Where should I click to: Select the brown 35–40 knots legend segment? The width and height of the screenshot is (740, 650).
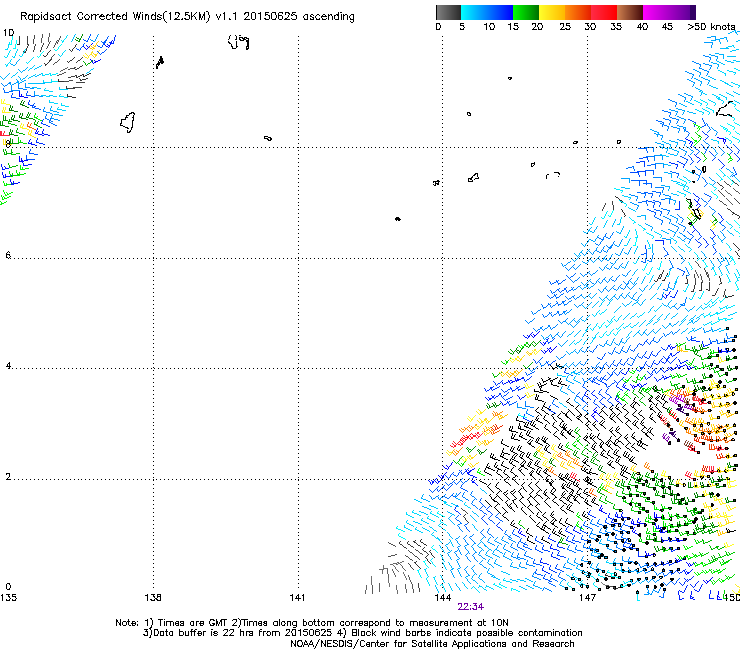click(x=630, y=12)
